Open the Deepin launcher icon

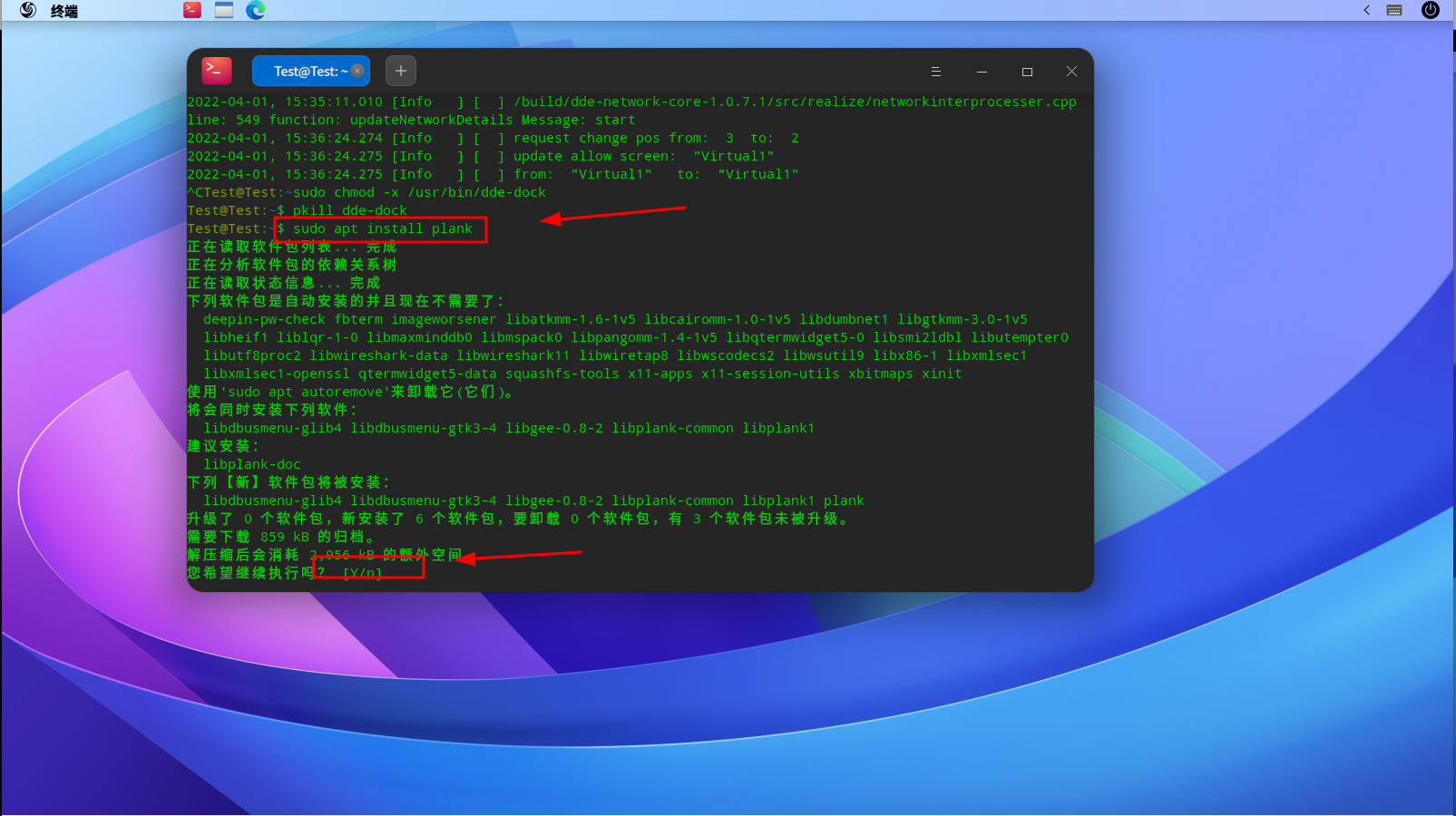[x=28, y=10]
